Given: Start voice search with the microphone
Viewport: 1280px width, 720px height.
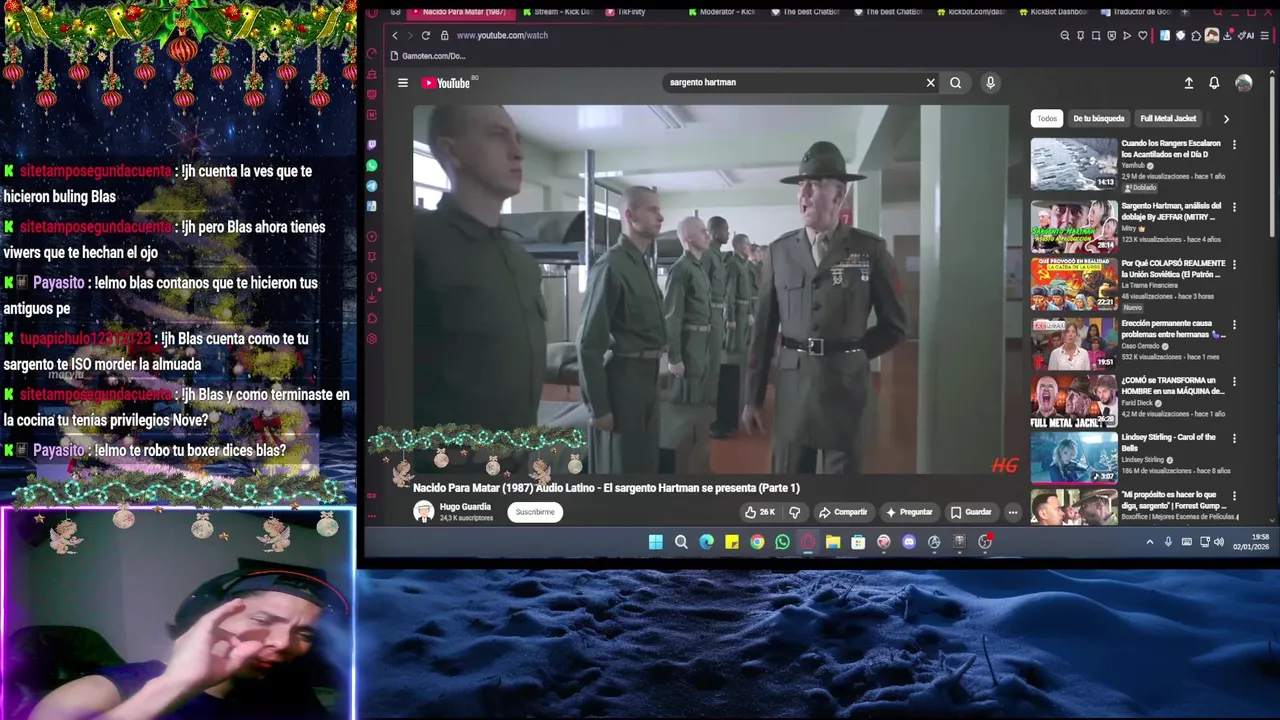Looking at the screenshot, I should (x=990, y=83).
